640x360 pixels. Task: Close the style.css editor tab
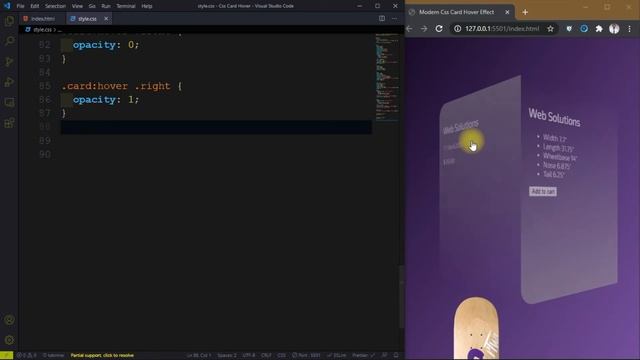(x=106, y=18)
